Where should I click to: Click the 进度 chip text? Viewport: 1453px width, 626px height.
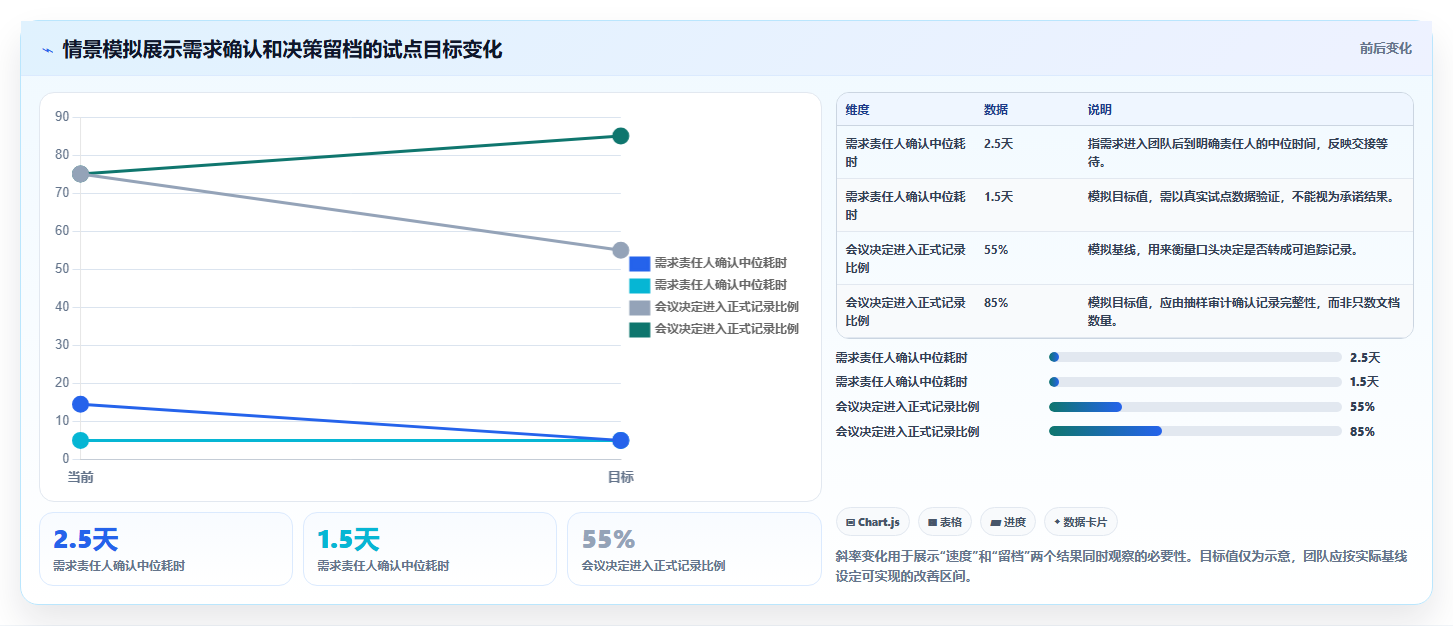coord(1015,522)
